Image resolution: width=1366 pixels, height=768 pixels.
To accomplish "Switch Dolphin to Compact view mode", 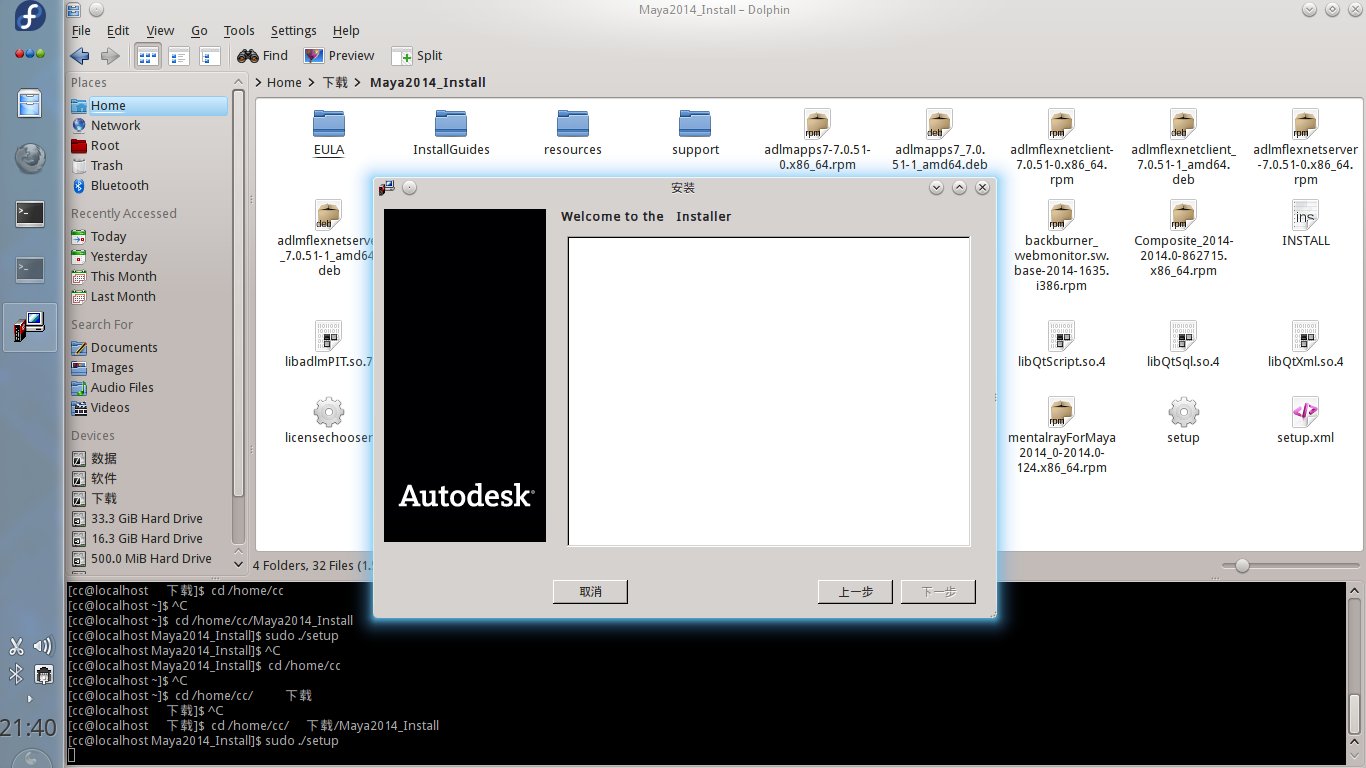I will click(x=178, y=56).
